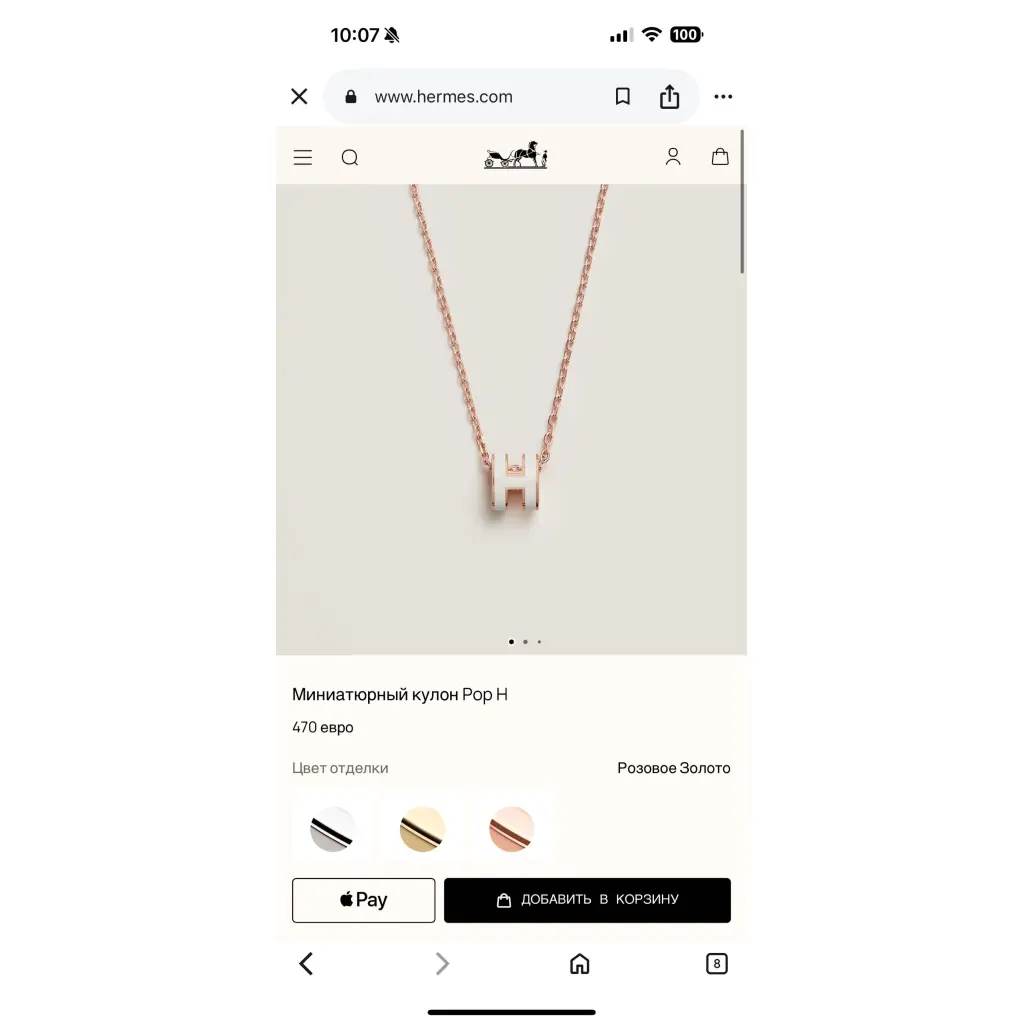Open the three-dots browser menu

[723, 97]
